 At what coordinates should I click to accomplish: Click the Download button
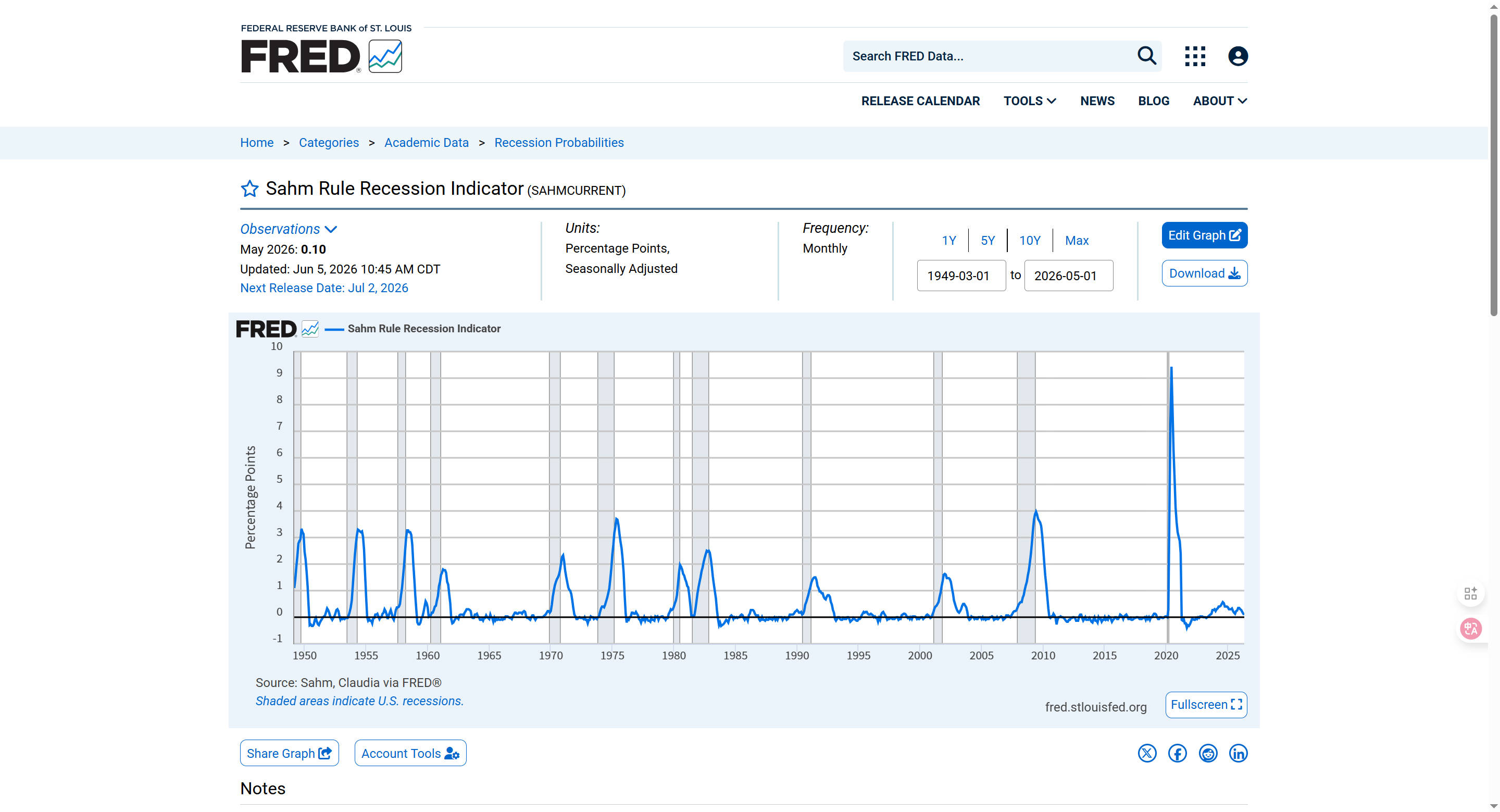[1204, 273]
